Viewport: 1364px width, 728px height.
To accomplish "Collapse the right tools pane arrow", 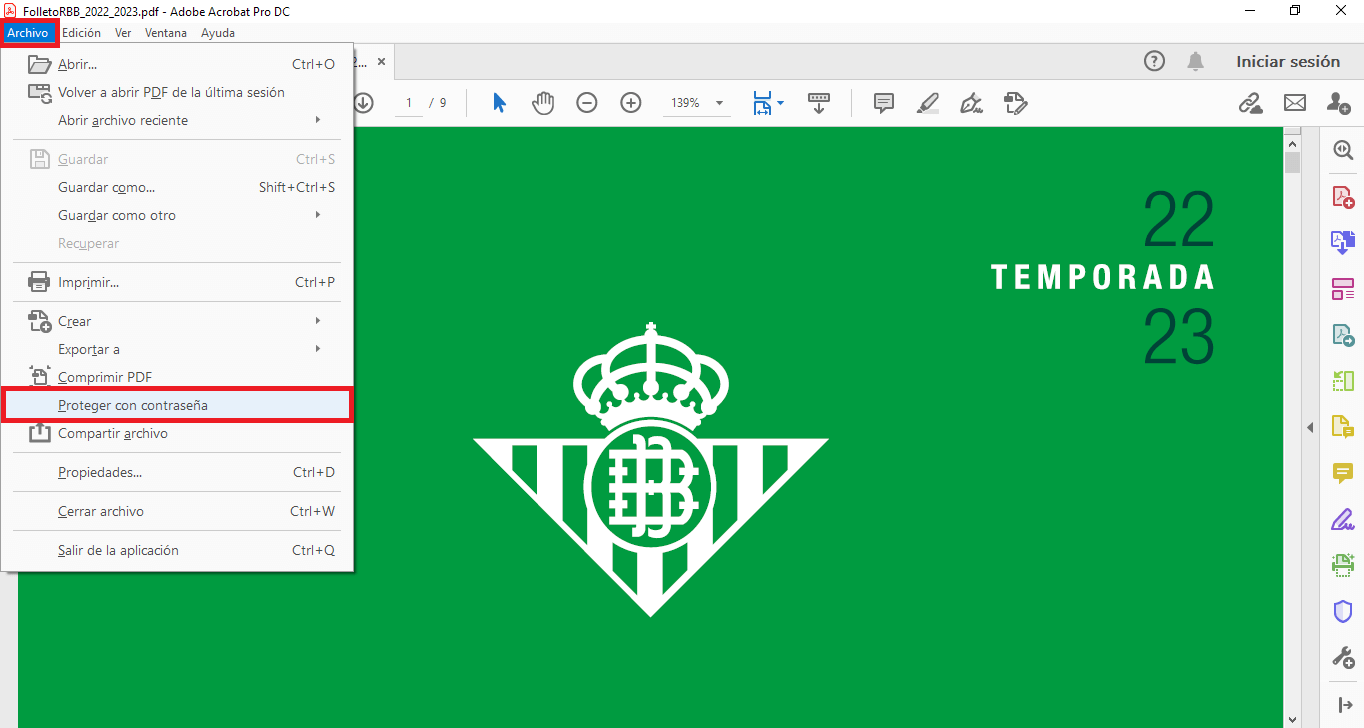I will click(x=1345, y=705).
